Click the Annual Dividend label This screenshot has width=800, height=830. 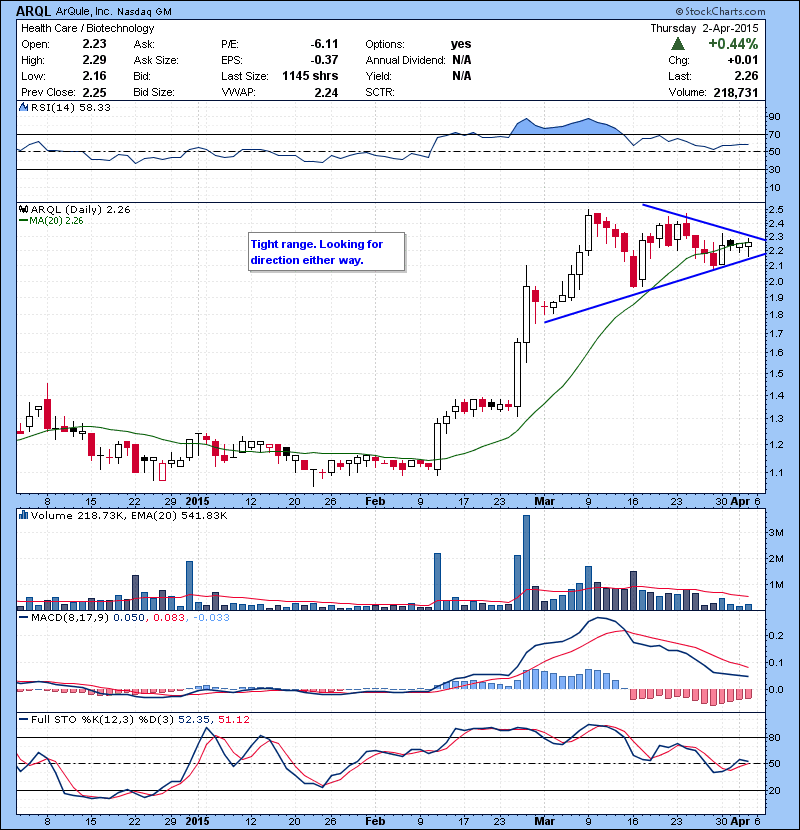coord(406,60)
